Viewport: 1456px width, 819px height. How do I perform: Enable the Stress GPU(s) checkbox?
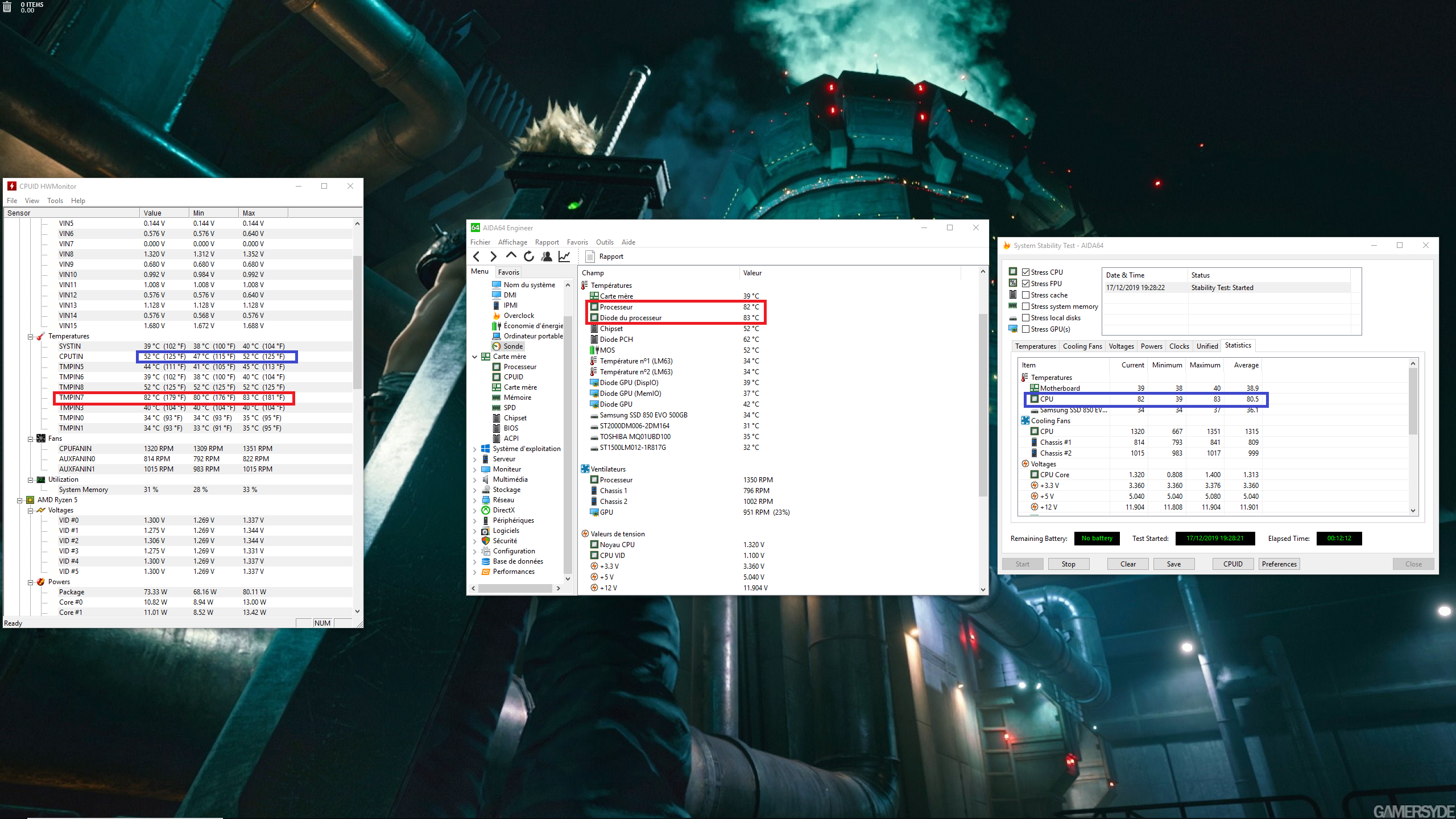[x=1026, y=329]
